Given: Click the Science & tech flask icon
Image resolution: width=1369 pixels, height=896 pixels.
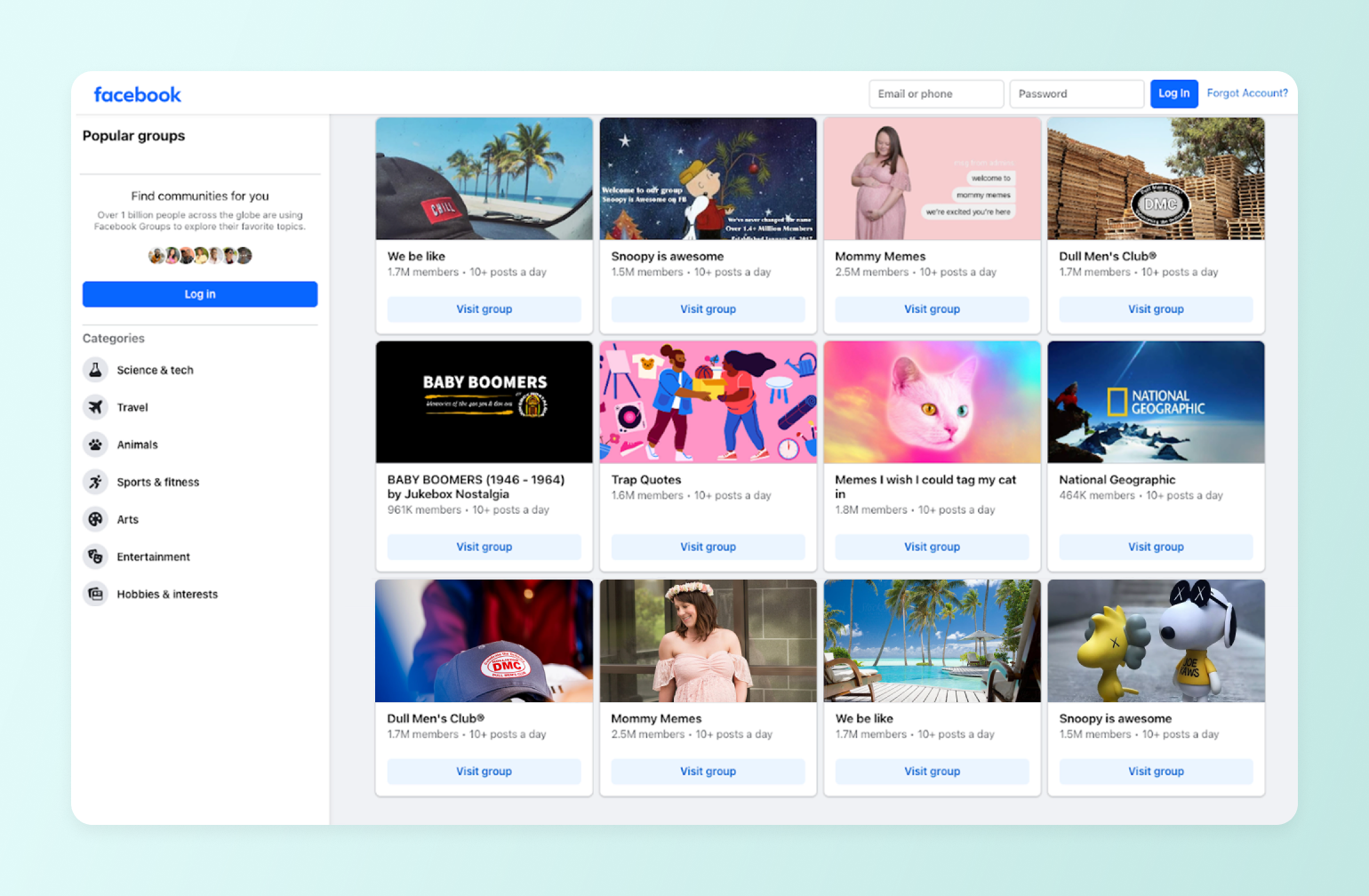Looking at the screenshot, I should (x=95, y=370).
